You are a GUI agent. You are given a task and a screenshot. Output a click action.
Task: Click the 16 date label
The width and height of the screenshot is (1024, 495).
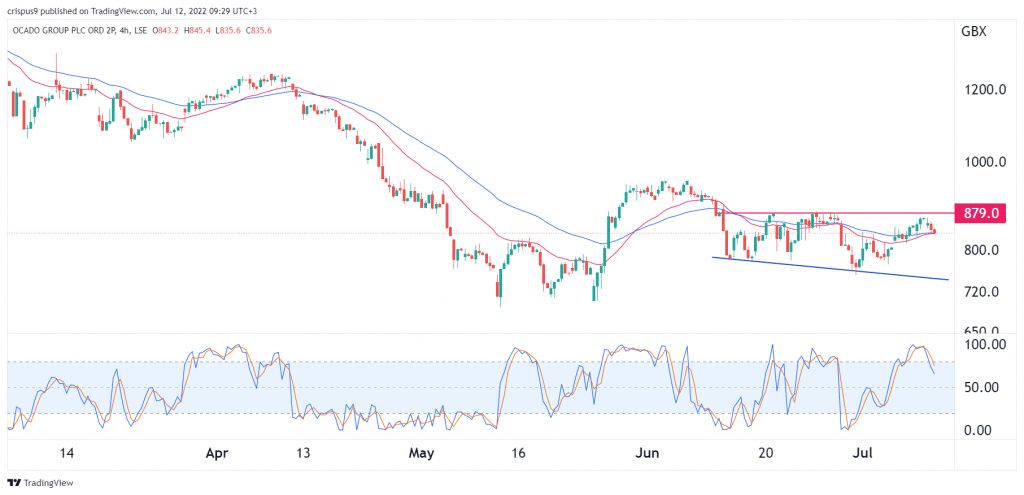[519, 453]
